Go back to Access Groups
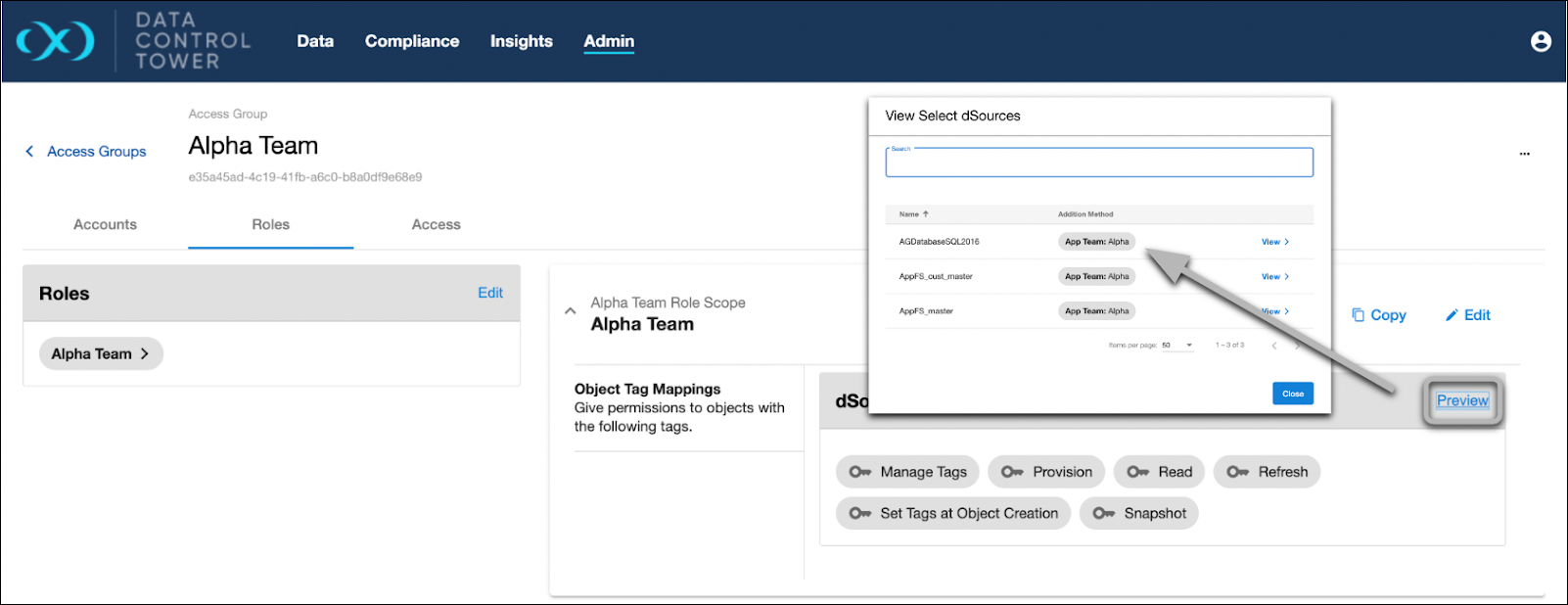The height and width of the screenshot is (605, 1568). [x=85, y=152]
